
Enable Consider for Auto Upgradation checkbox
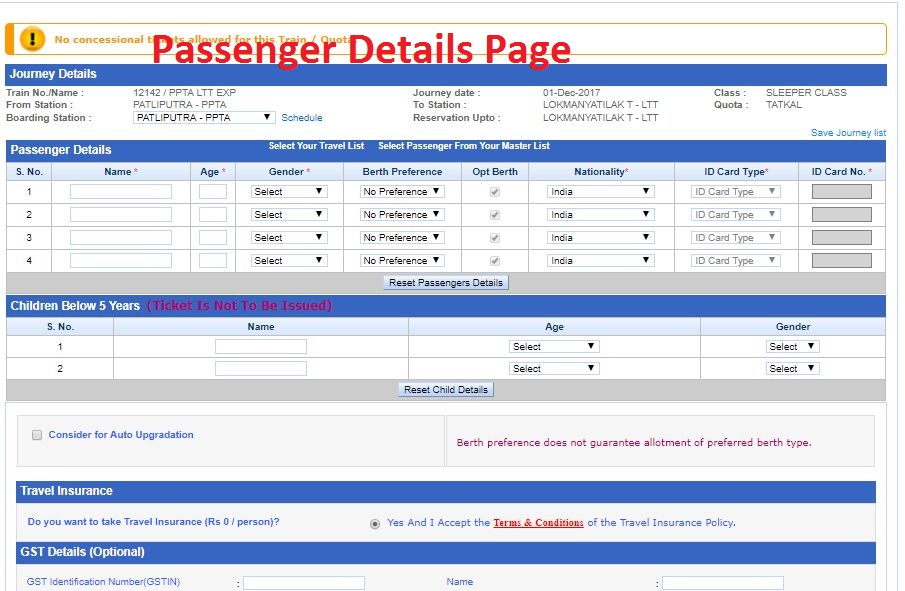point(37,435)
